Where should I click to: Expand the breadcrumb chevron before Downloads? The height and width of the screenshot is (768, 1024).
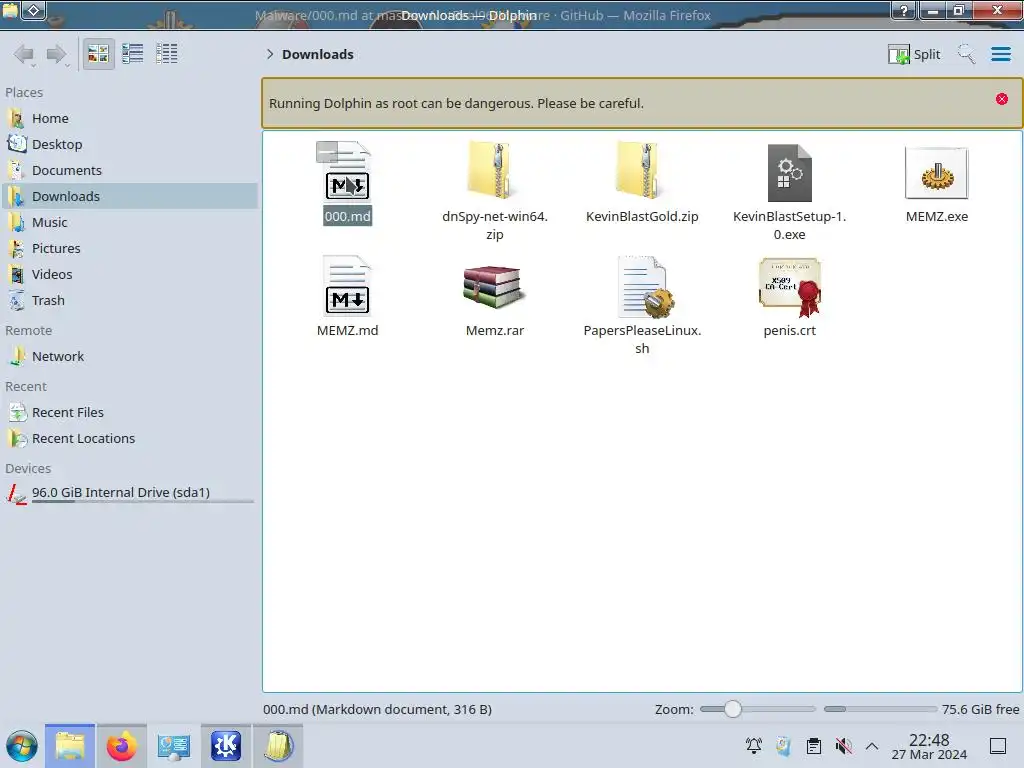(270, 54)
